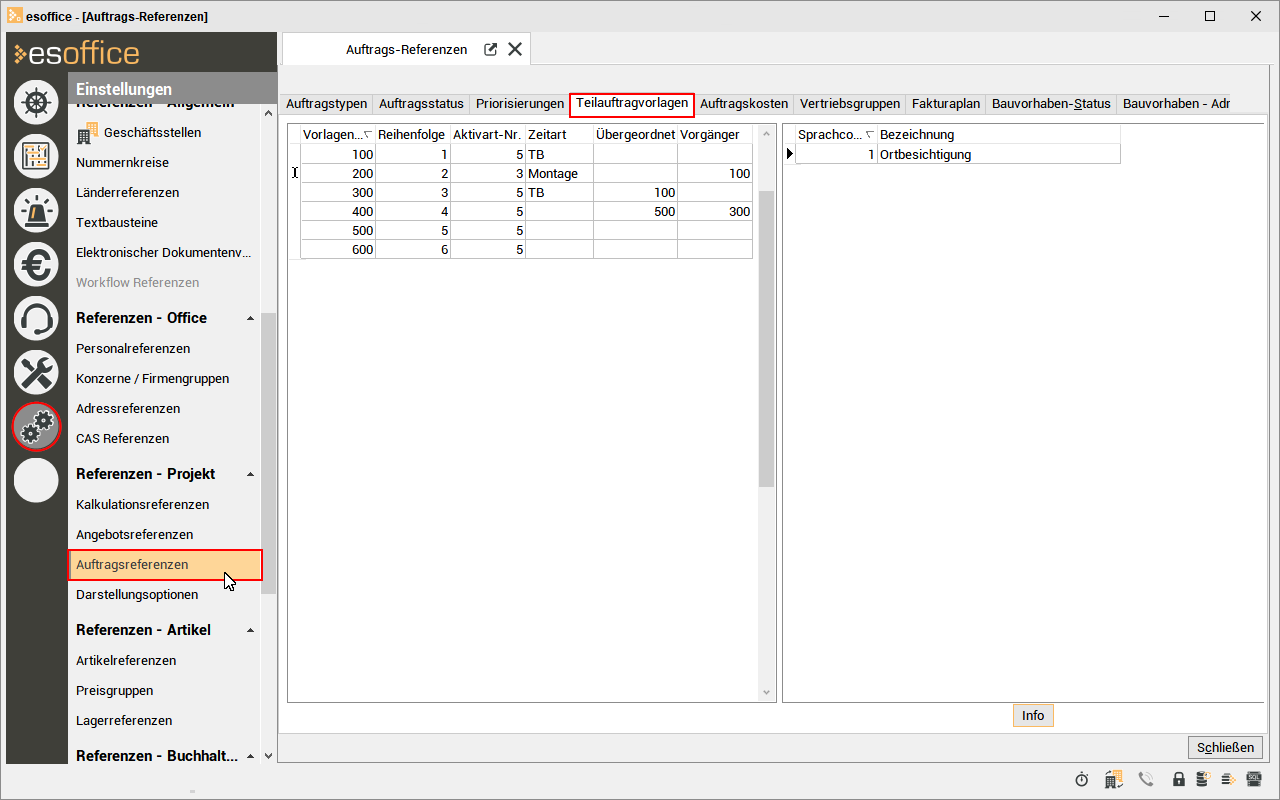Click the stopwatch icon in status bar
The image size is (1280, 800).
point(1082,779)
